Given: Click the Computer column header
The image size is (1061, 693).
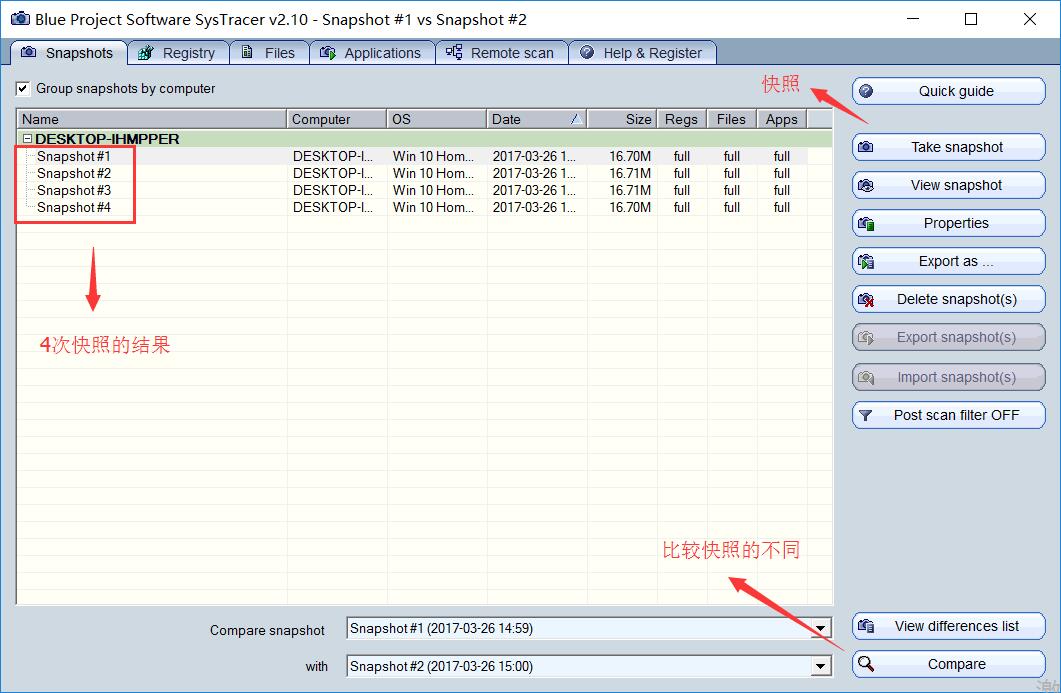Looking at the screenshot, I should (336, 119).
